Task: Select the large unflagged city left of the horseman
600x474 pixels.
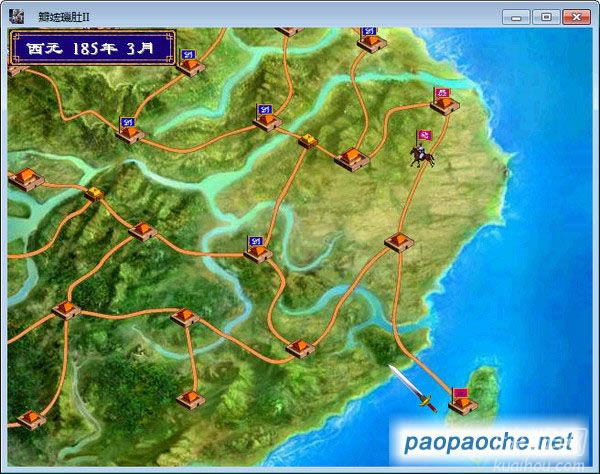Action: coord(352,157)
